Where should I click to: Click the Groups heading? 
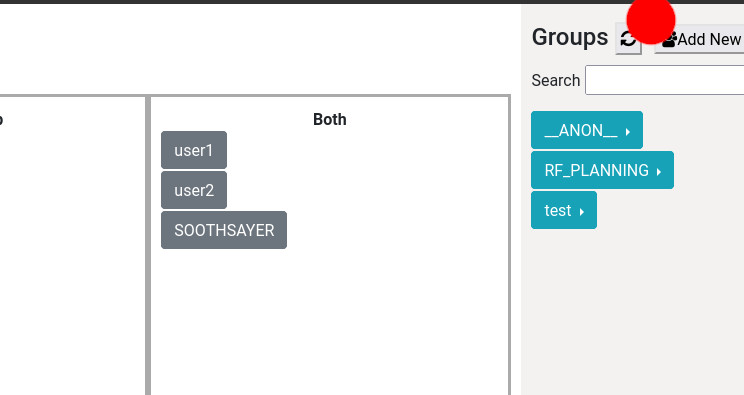click(x=570, y=37)
